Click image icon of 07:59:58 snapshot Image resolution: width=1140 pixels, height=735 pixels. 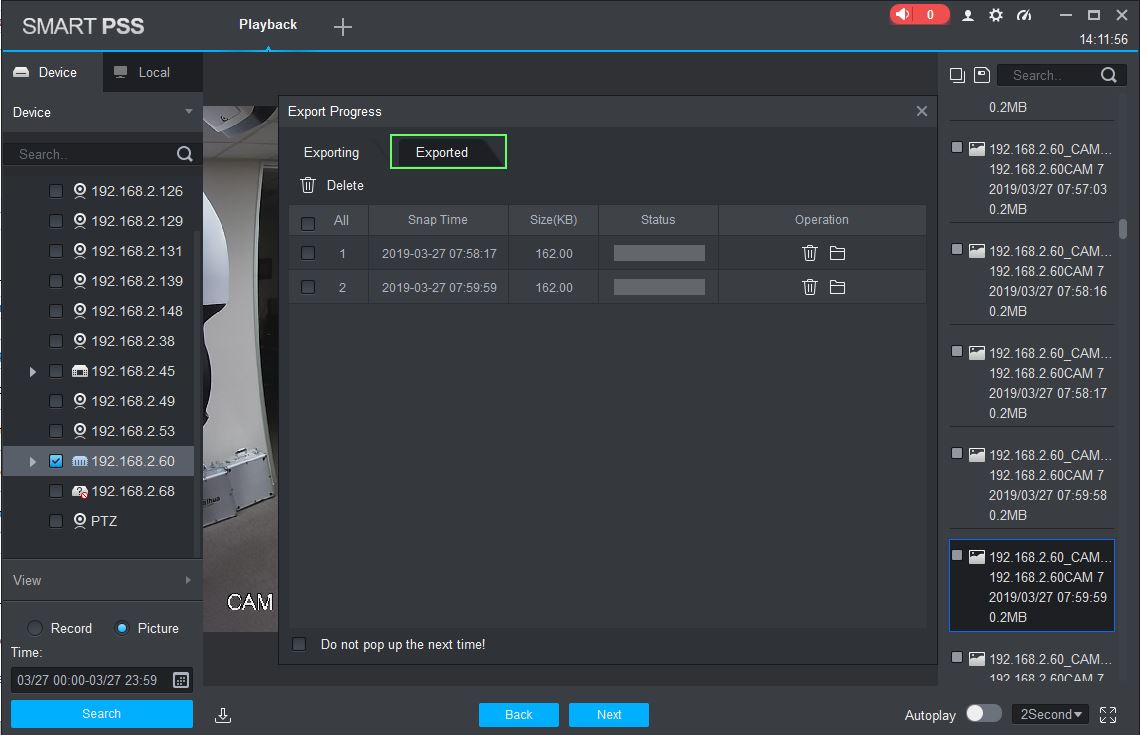[977, 455]
